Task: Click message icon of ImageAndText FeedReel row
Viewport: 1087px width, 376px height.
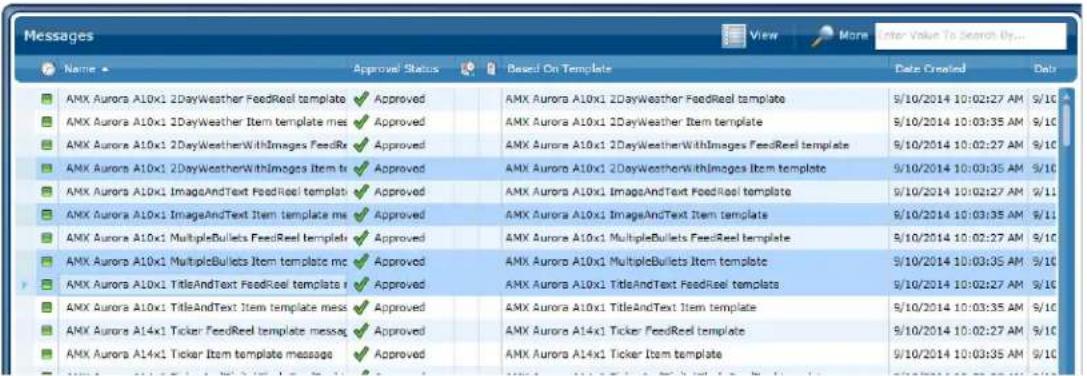Action: point(47,191)
